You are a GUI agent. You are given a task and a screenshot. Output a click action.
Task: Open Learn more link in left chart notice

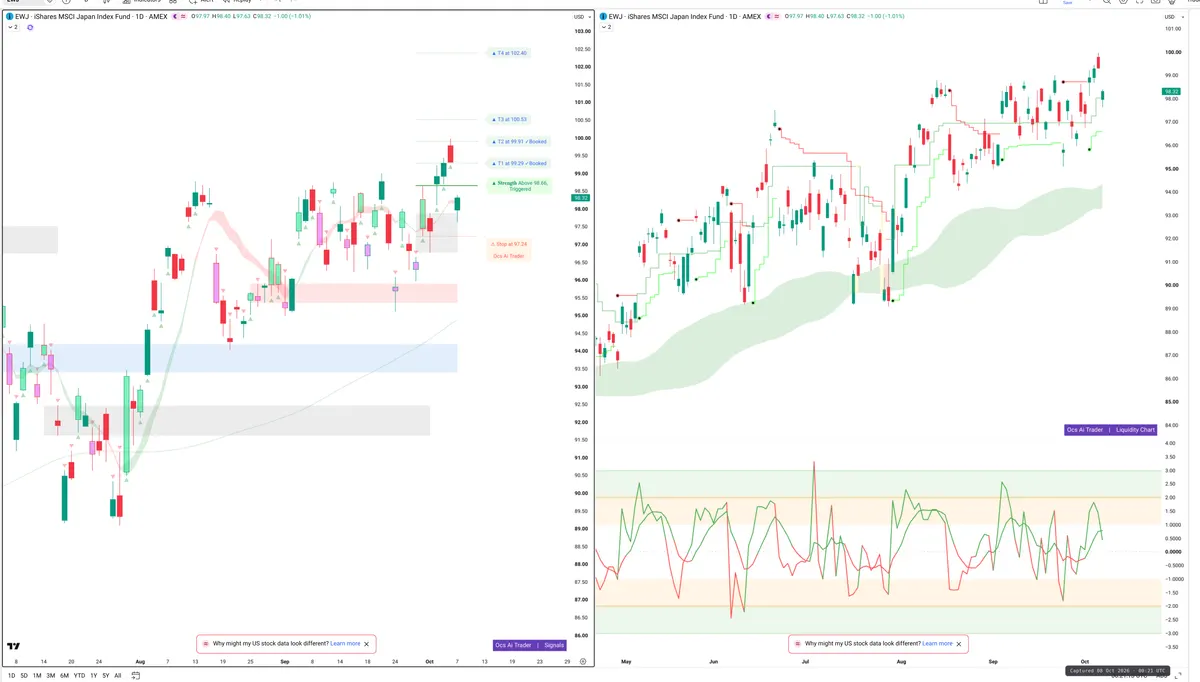[x=346, y=644]
